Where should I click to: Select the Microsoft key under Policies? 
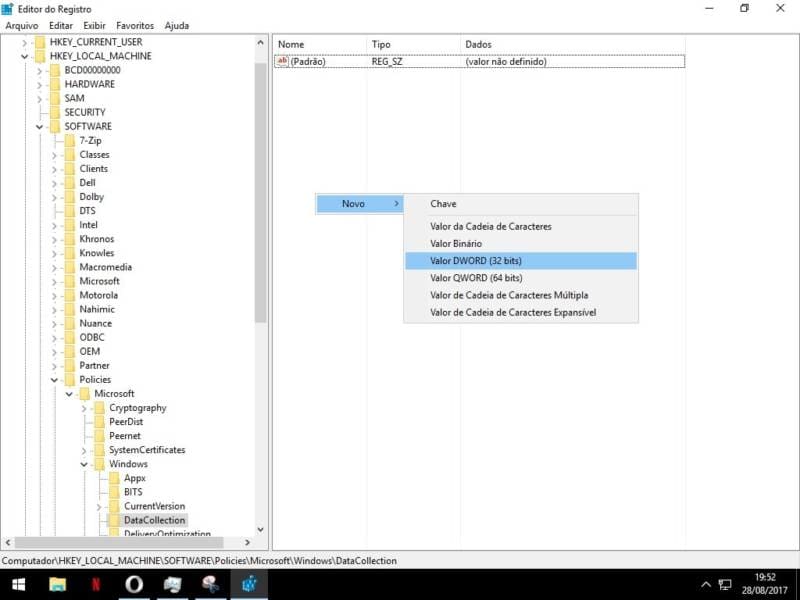[x=114, y=394]
